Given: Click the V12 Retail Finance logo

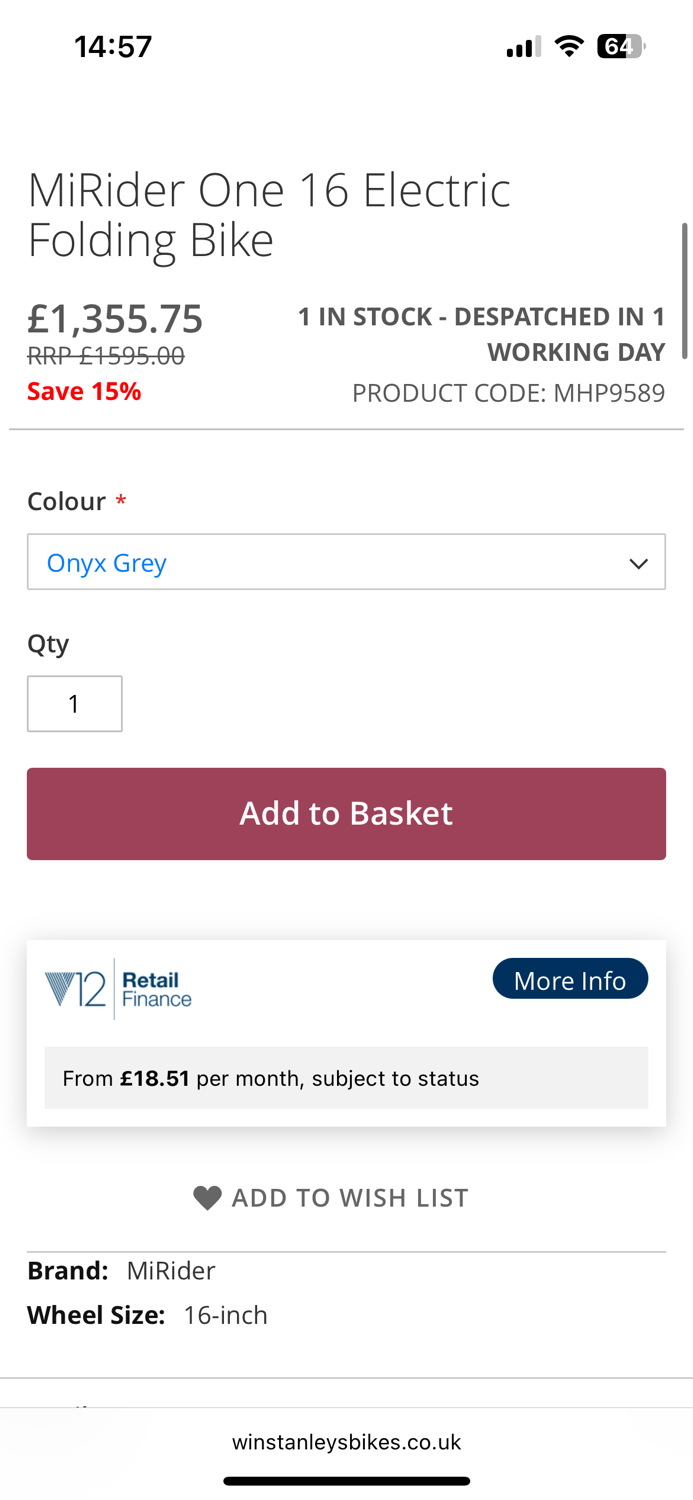Looking at the screenshot, I should point(118,989).
